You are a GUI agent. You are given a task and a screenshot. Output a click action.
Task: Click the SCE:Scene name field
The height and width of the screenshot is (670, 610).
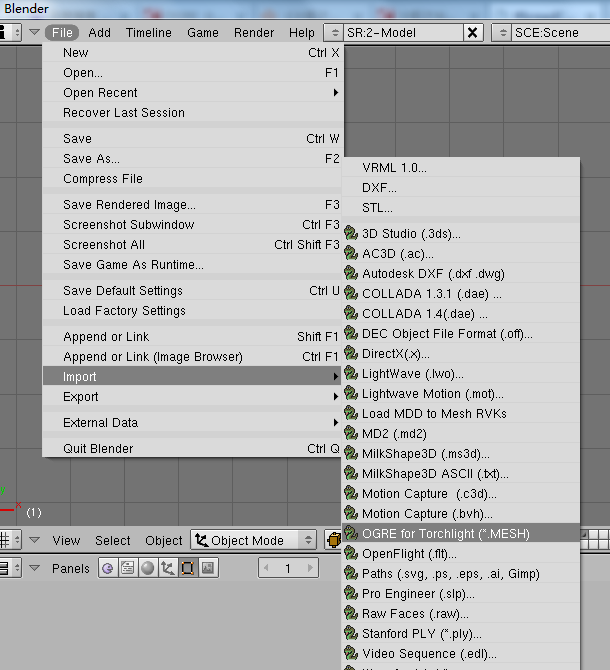560,32
